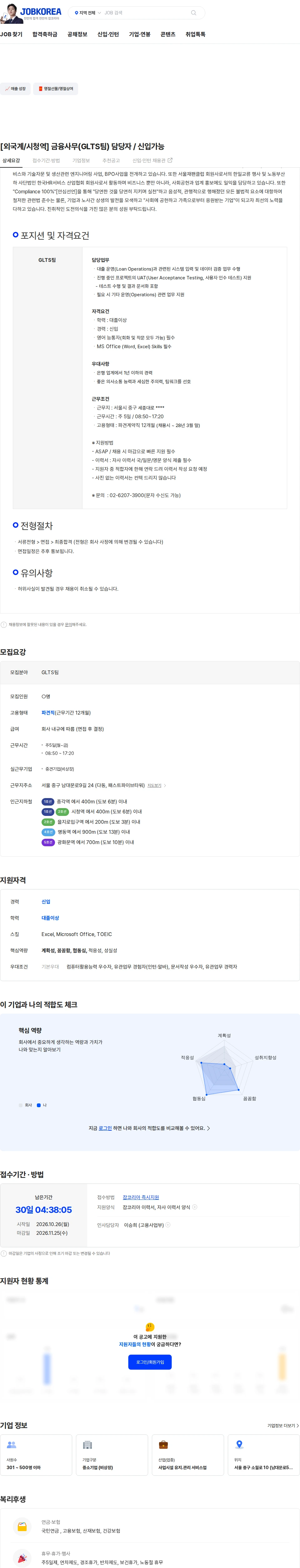Click the 4호선 badge for 명동역
The image size is (300, 1568).
48,832
